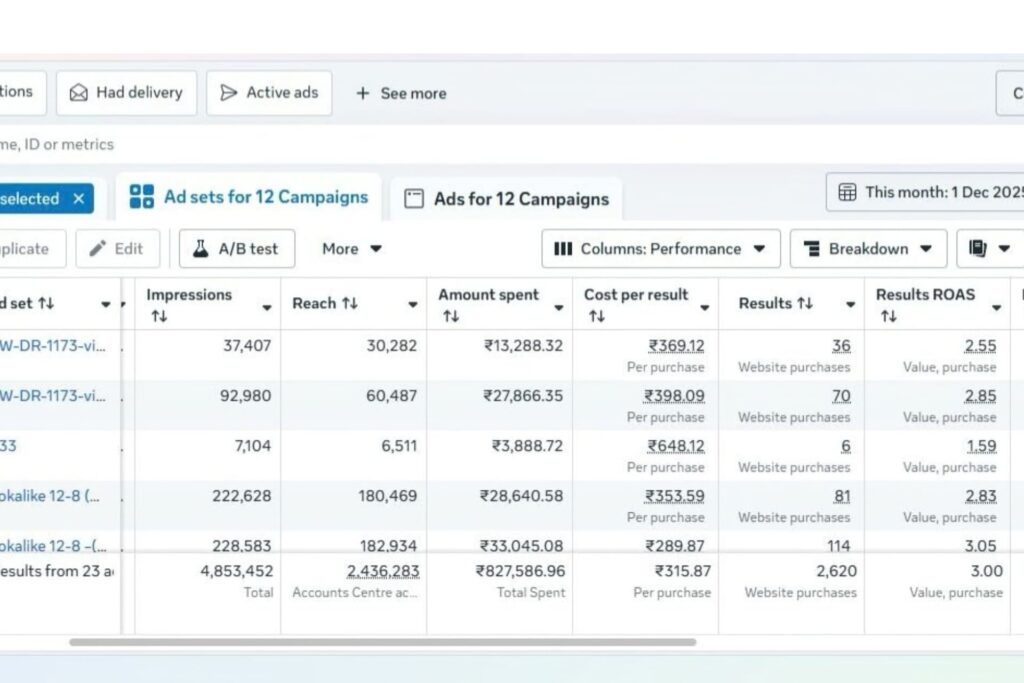Open the Columns: Performance dropdown
This screenshot has height=683, width=1024.
coord(660,248)
